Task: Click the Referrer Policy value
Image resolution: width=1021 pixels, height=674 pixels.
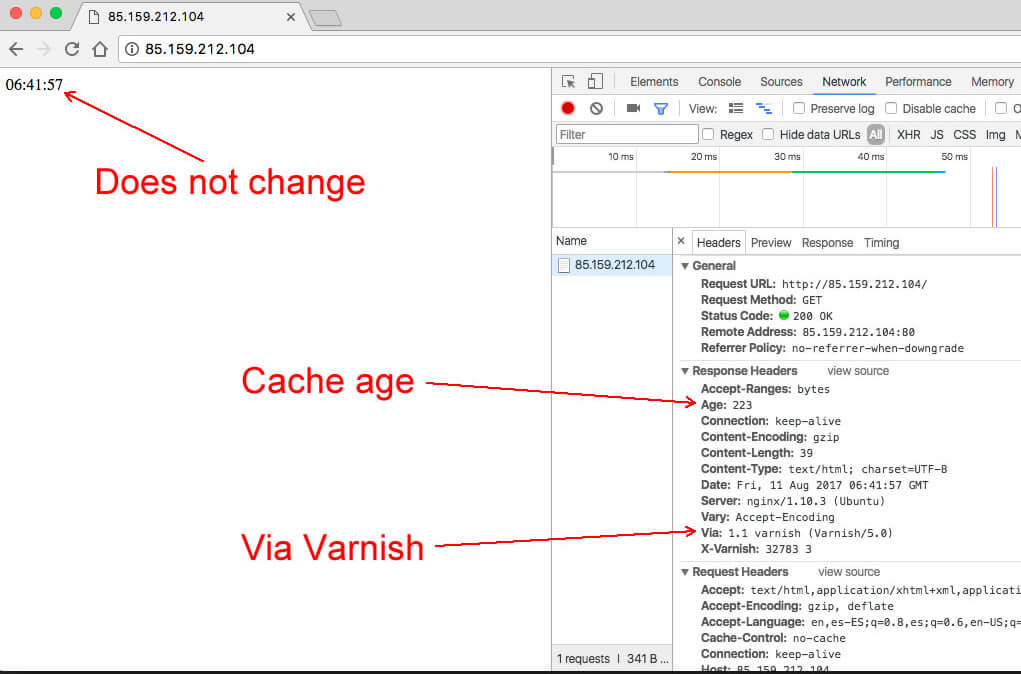Action: click(878, 348)
